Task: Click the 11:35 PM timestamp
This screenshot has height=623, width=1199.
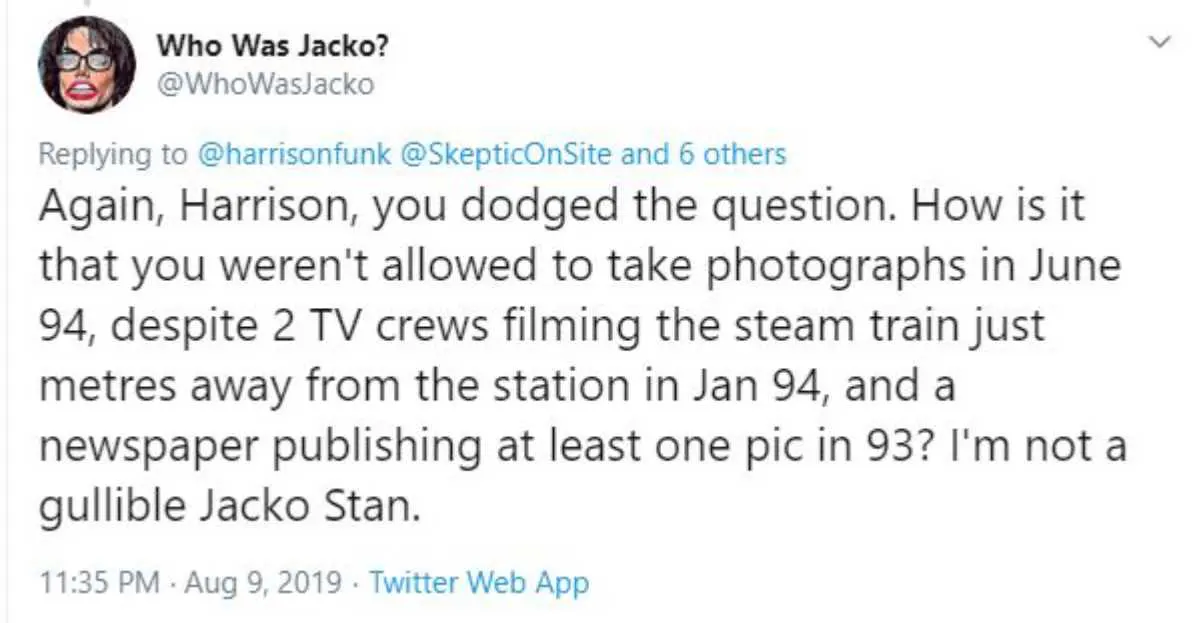Action: click(95, 583)
